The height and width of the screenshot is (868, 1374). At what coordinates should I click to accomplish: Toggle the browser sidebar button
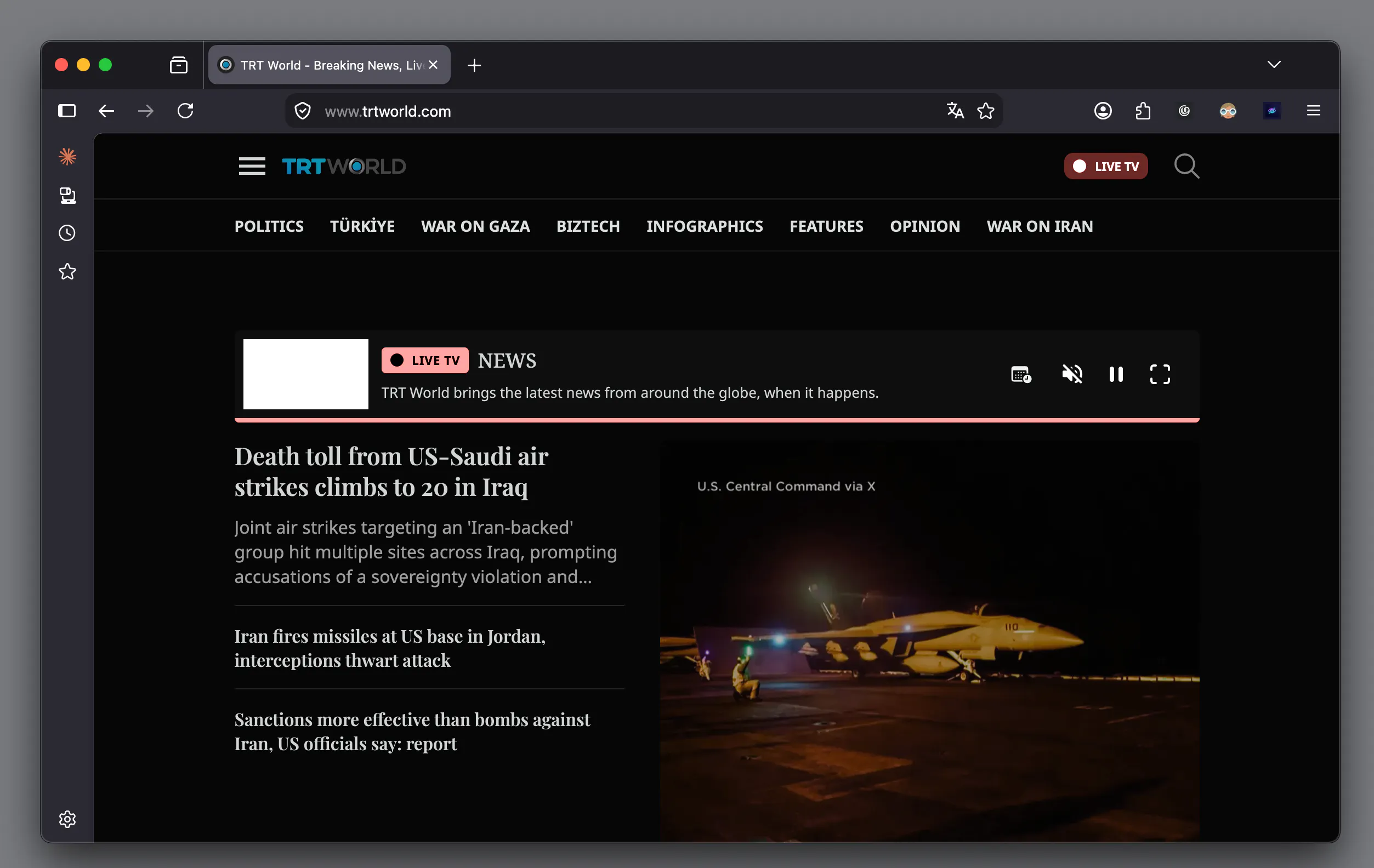pos(67,111)
